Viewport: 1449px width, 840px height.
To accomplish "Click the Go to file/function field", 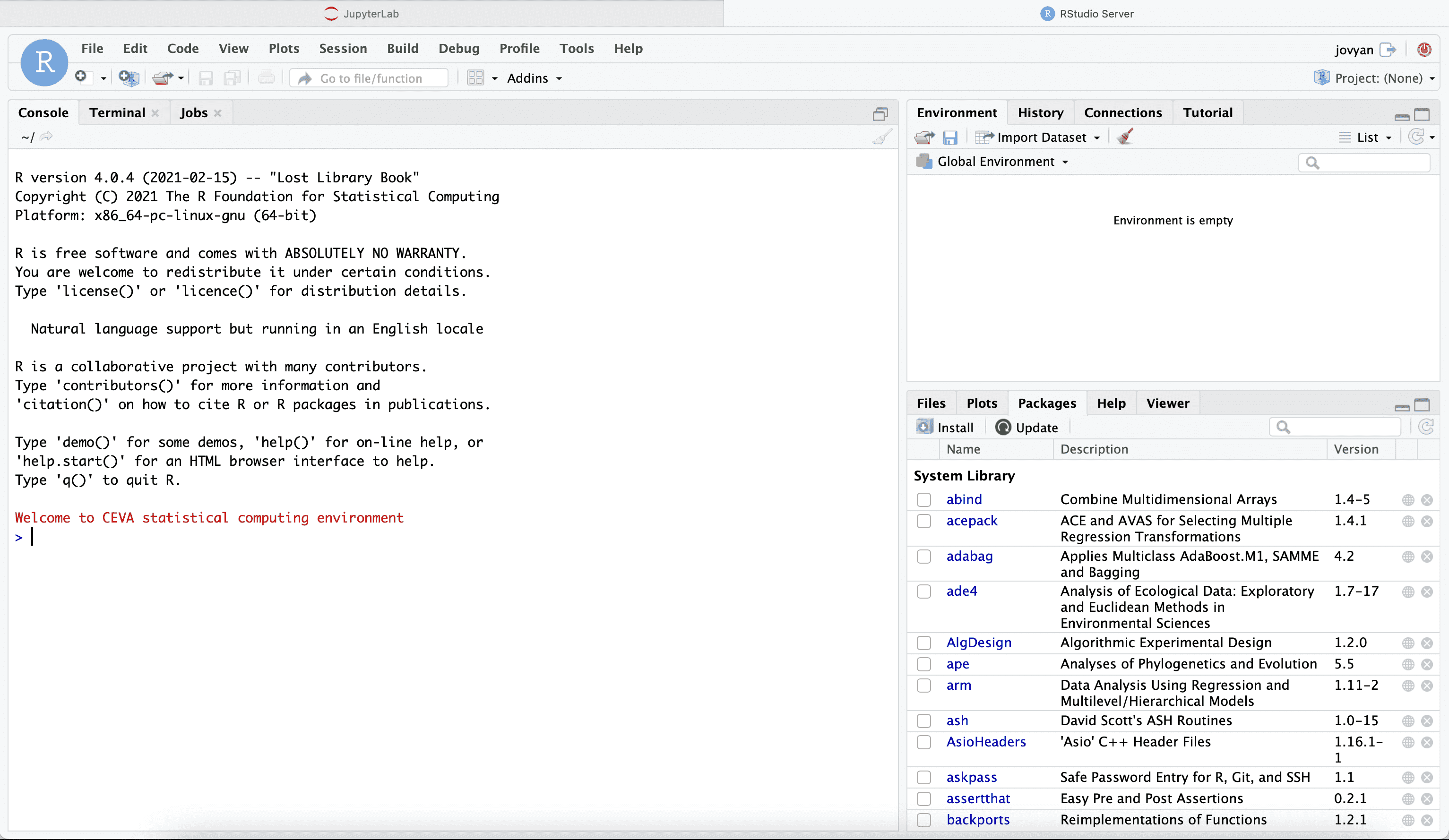I will 371,78.
